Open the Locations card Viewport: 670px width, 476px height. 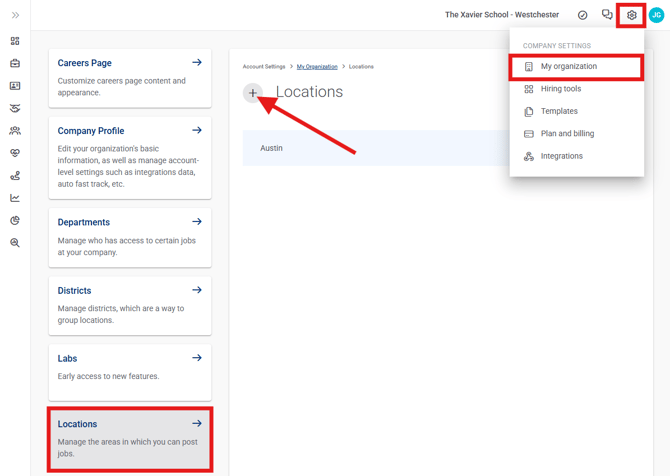[130, 439]
